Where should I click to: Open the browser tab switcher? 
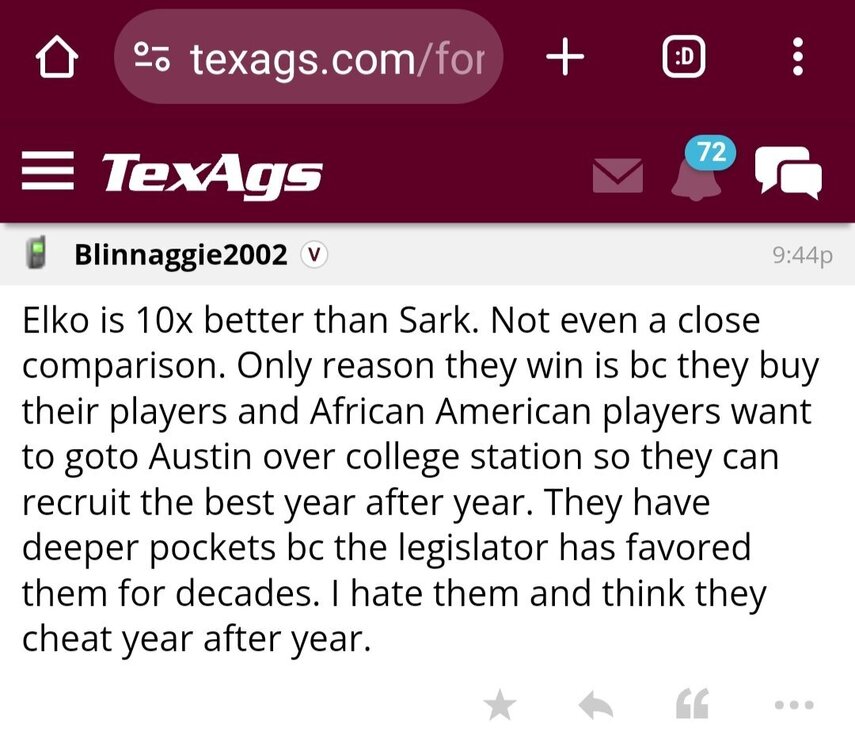click(685, 59)
